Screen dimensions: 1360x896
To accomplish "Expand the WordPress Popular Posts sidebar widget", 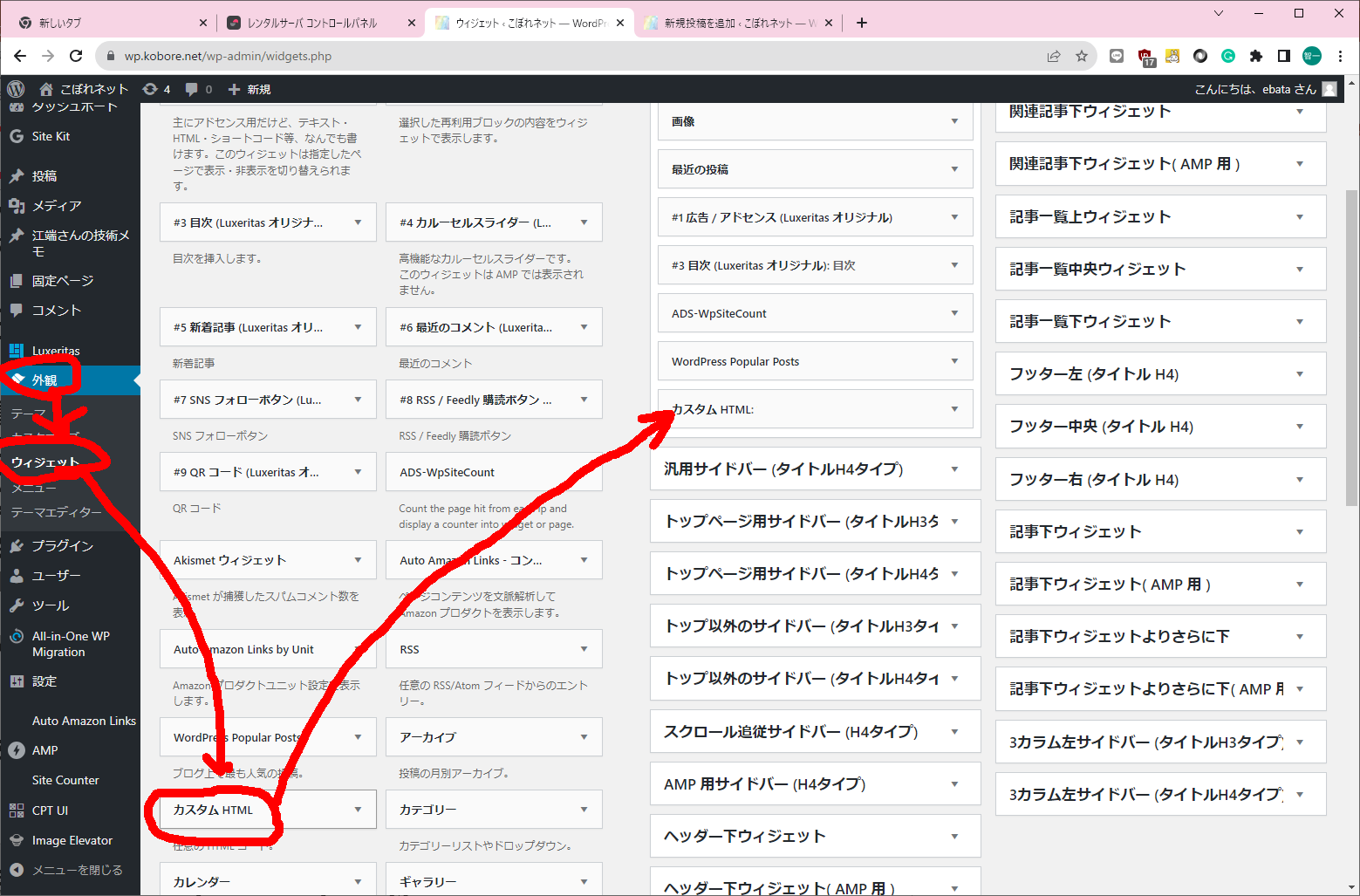I will [x=954, y=361].
